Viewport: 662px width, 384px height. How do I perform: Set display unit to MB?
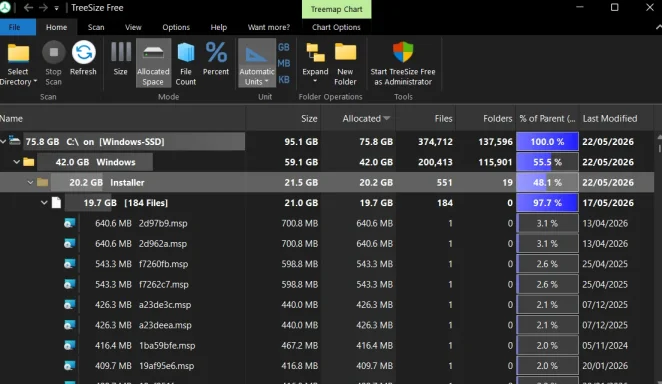(x=284, y=63)
